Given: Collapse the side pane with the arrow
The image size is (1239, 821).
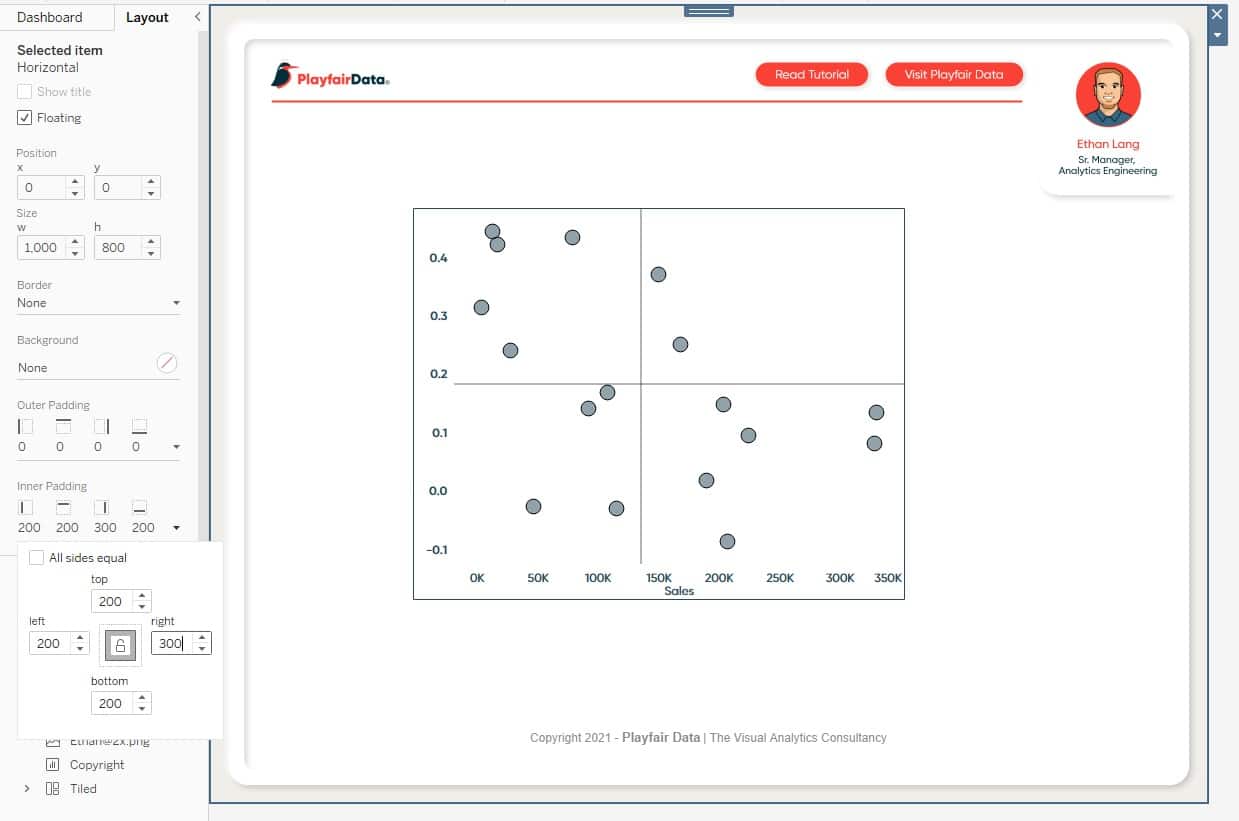Looking at the screenshot, I should 197,17.
